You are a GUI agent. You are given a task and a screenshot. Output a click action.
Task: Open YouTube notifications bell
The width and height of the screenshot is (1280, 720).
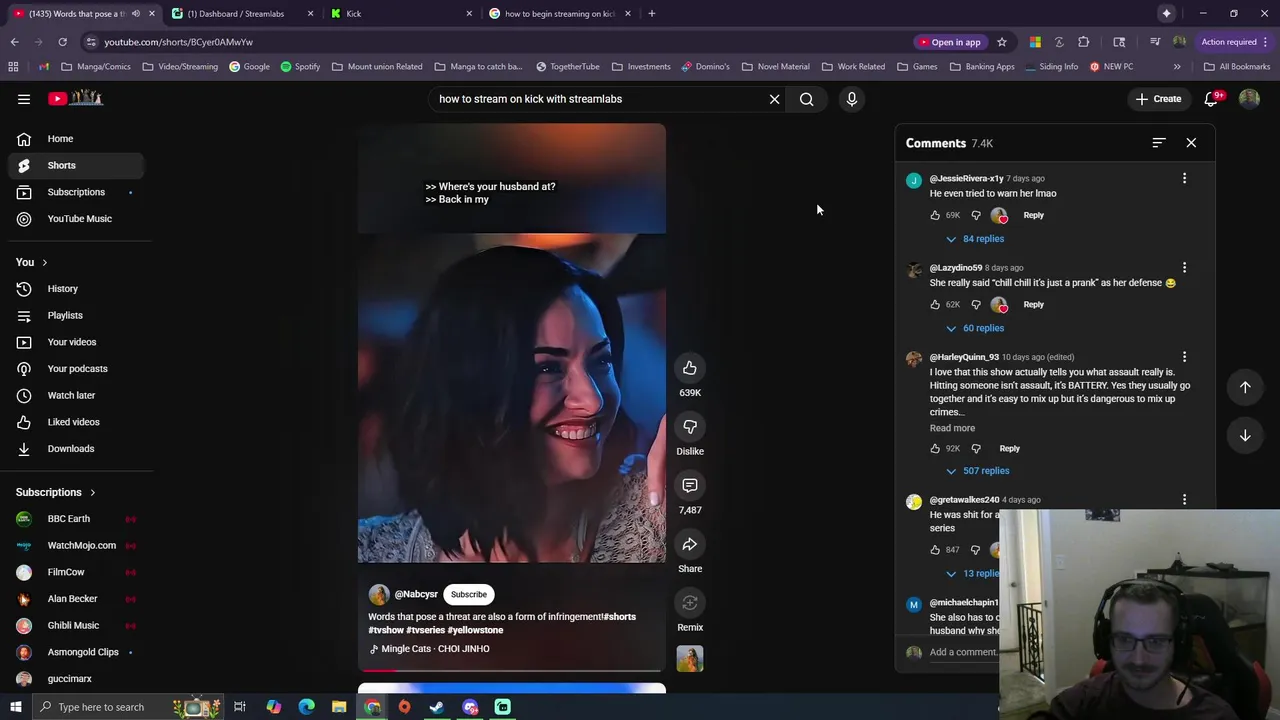click(x=1211, y=99)
